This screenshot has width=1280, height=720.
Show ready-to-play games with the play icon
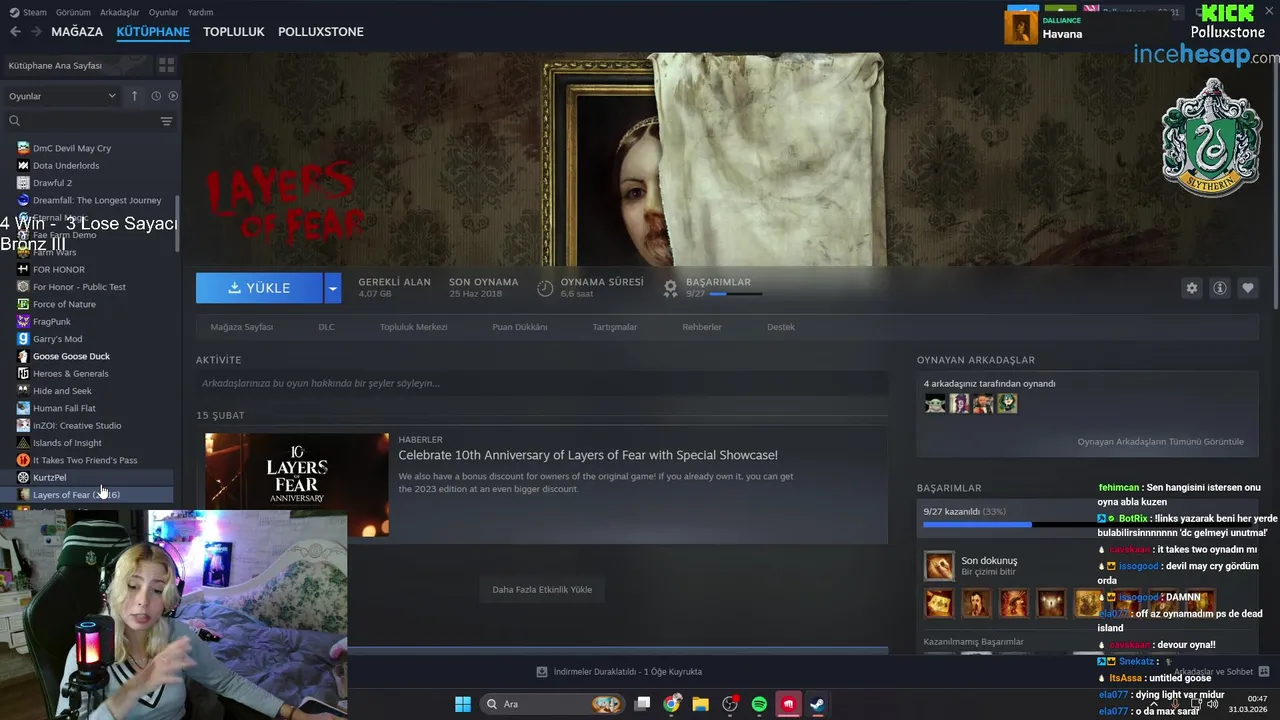[173, 96]
